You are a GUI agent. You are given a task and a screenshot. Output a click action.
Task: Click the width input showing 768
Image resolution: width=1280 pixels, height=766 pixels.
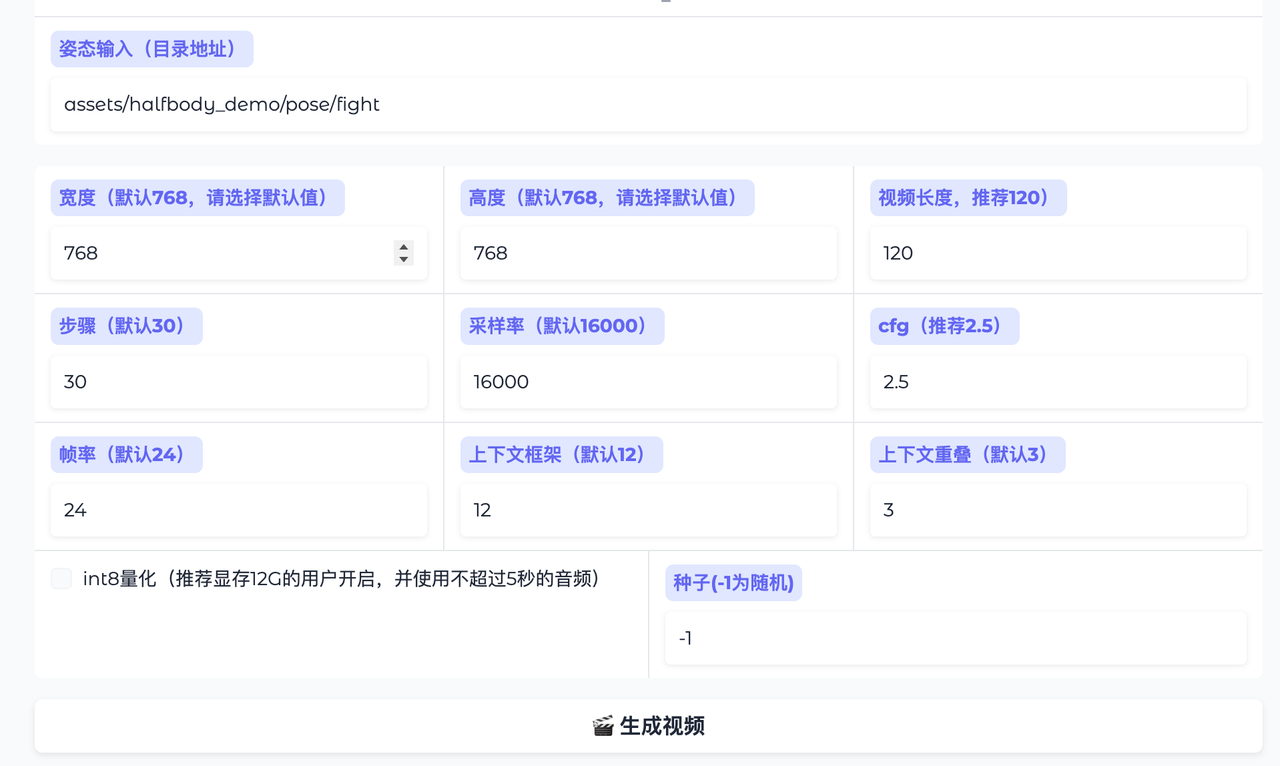tap(220, 253)
